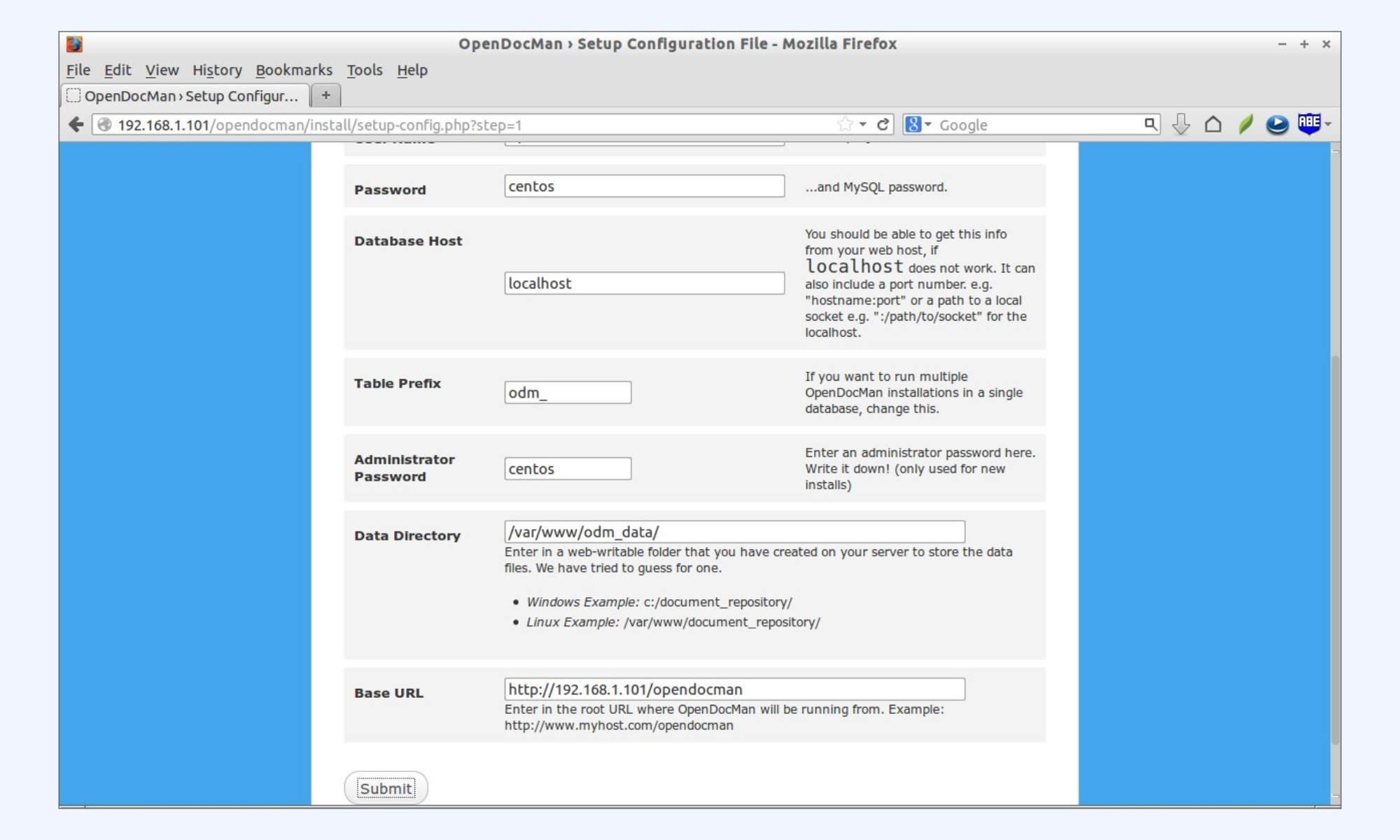Click the ABE adblock icon
This screenshot has width=1400, height=840.
[x=1308, y=124]
